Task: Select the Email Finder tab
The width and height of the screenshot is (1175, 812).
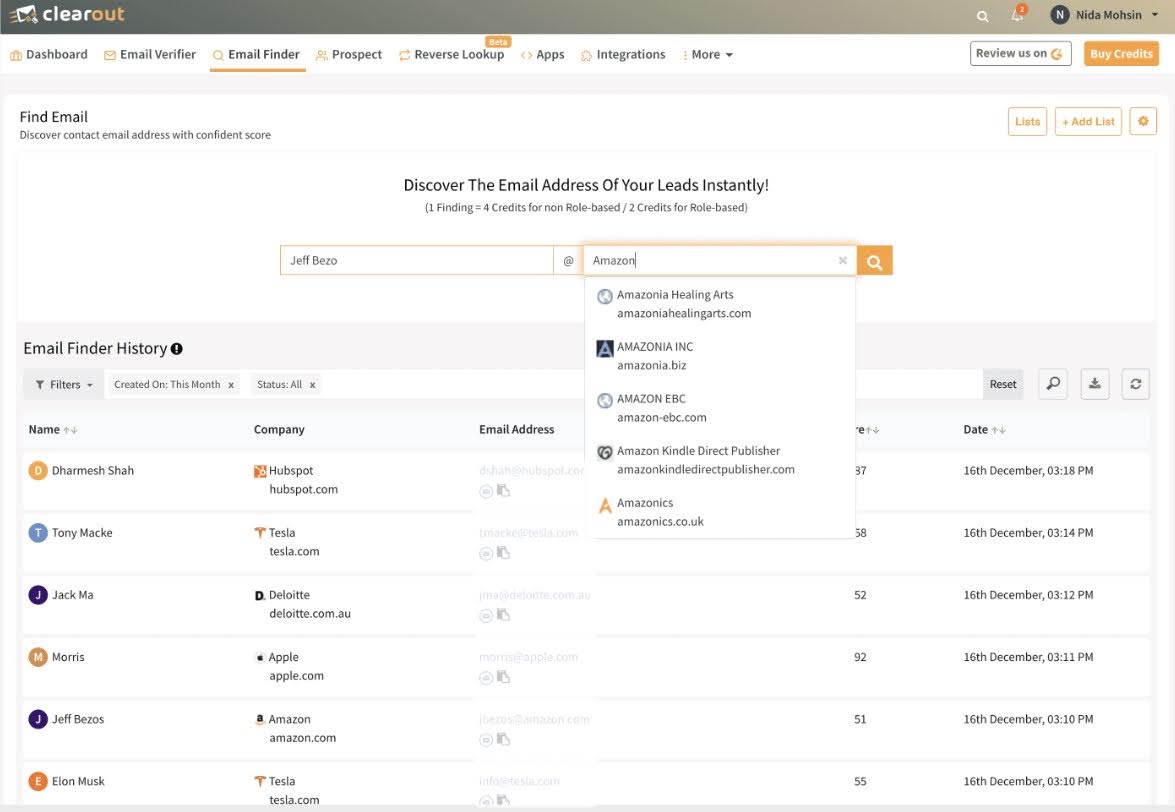Action: (x=256, y=54)
